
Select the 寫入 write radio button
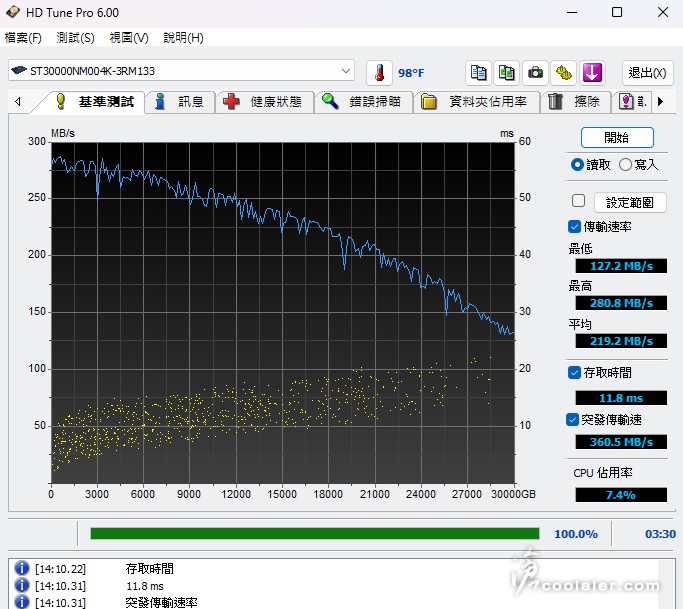625,165
